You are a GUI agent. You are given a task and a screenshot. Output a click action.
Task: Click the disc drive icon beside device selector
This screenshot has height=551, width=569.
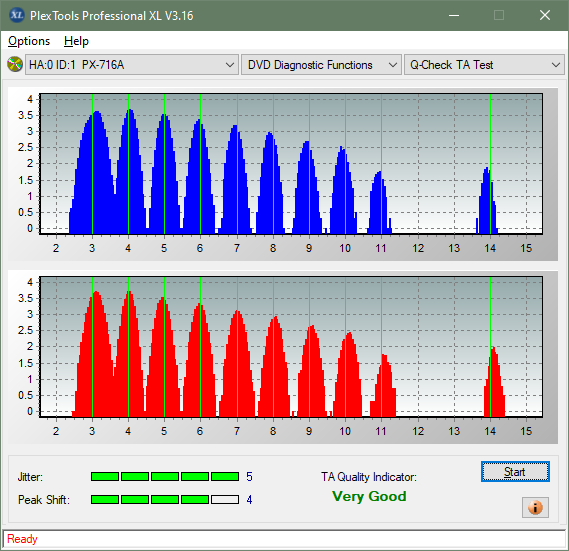15,65
